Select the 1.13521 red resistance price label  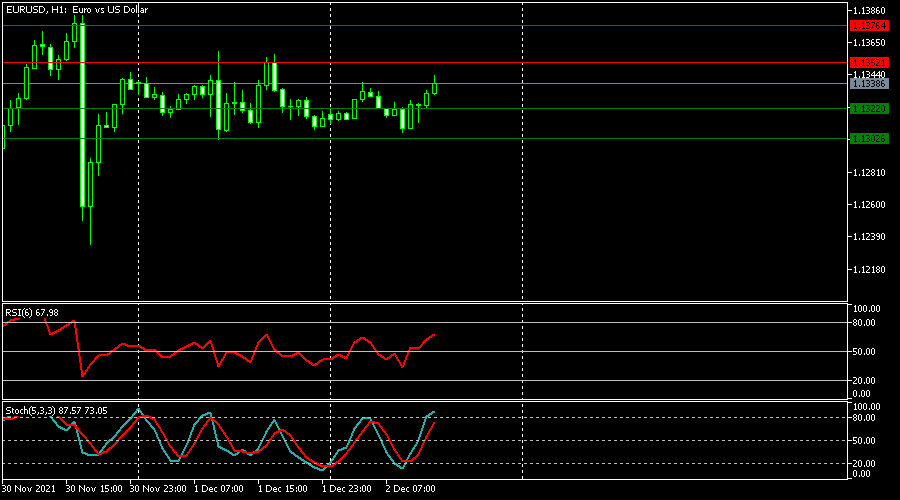pyautogui.click(x=869, y=63)
